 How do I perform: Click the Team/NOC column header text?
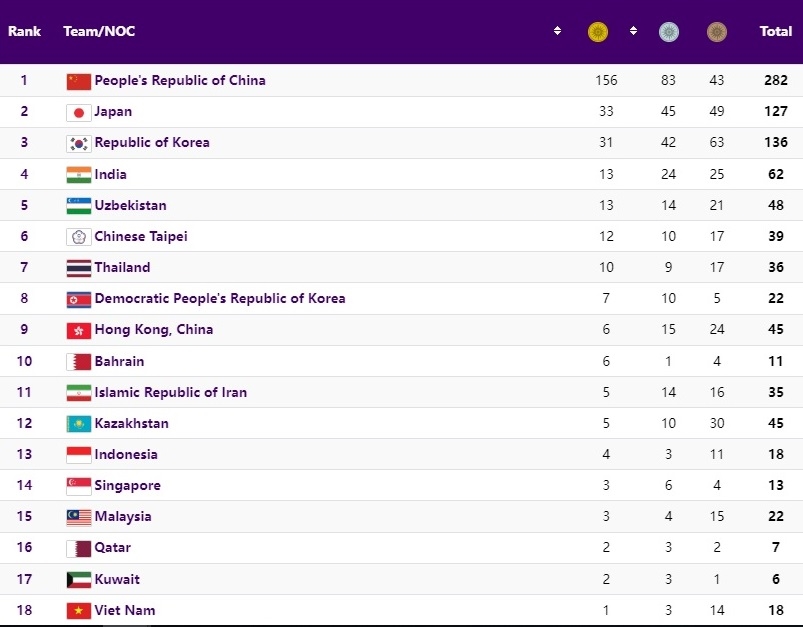(99, 32)
